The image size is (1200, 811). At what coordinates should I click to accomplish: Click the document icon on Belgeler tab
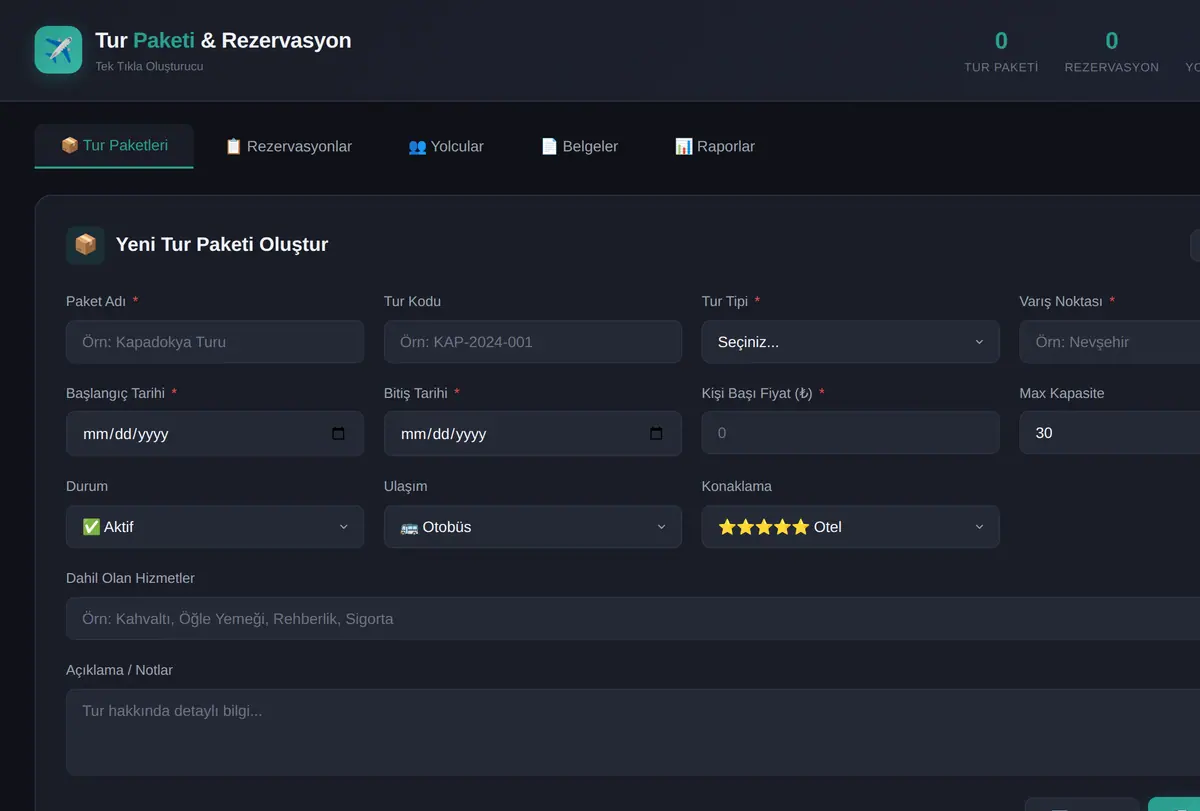click(x=549, y=147)
